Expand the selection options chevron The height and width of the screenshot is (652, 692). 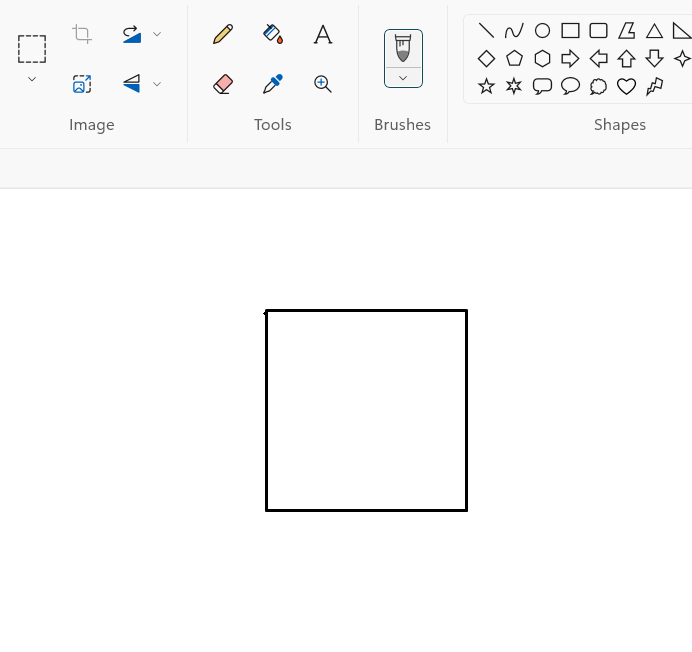[32, 79]
